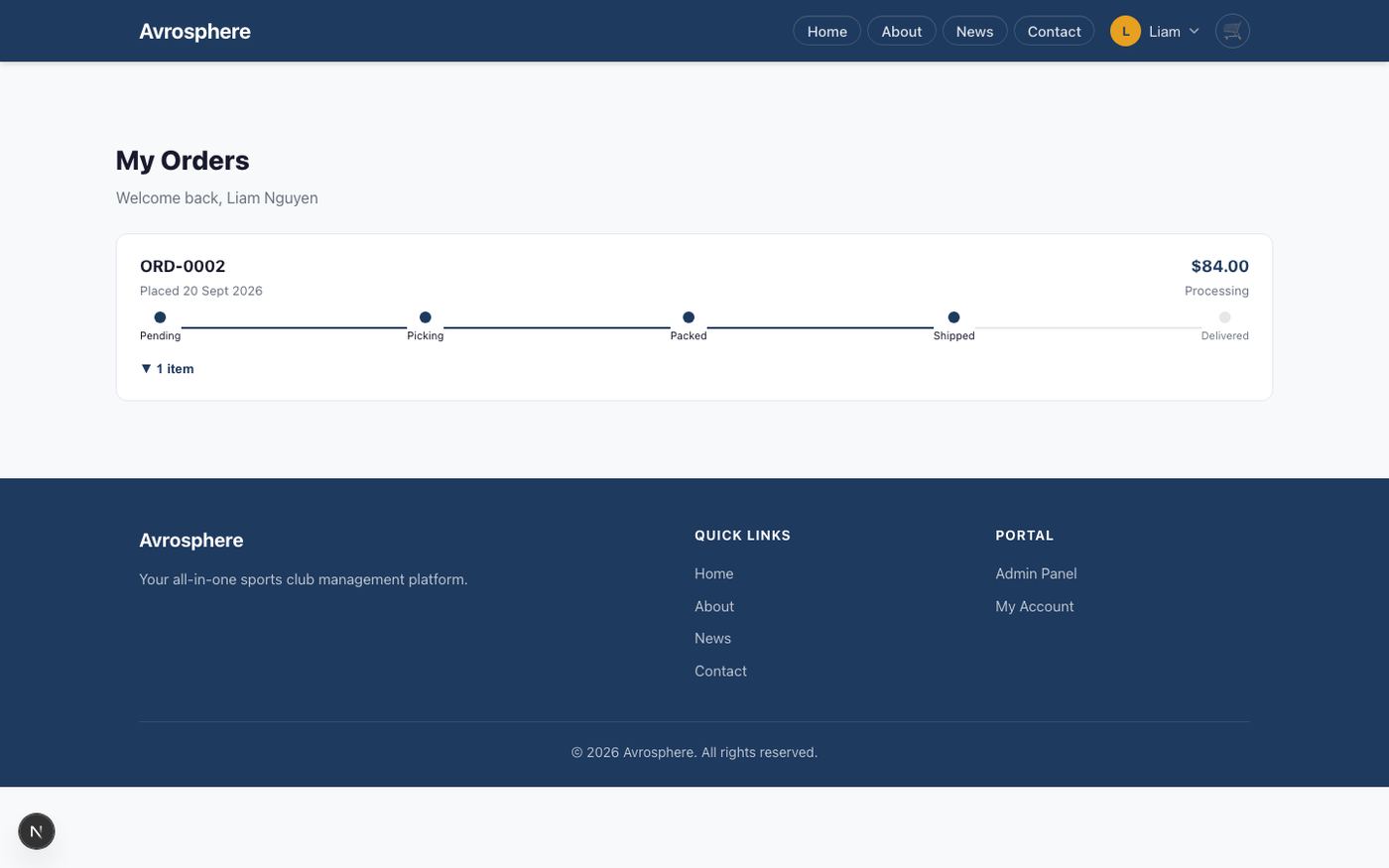Open About in the top navigation
1389x868 pixels.
click(902, 31)
